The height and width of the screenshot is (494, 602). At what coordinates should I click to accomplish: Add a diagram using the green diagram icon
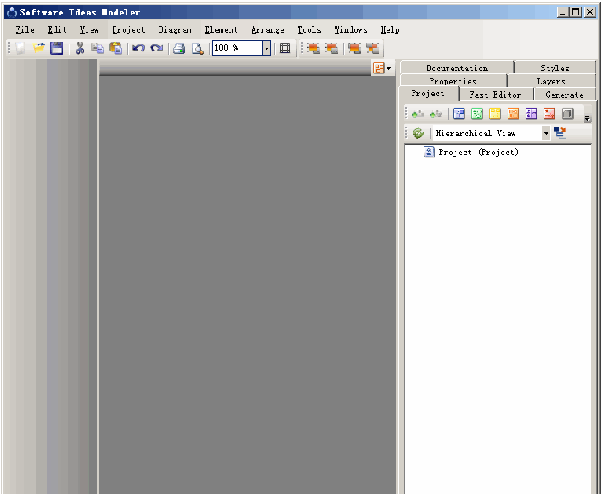(x=477, y=114)
